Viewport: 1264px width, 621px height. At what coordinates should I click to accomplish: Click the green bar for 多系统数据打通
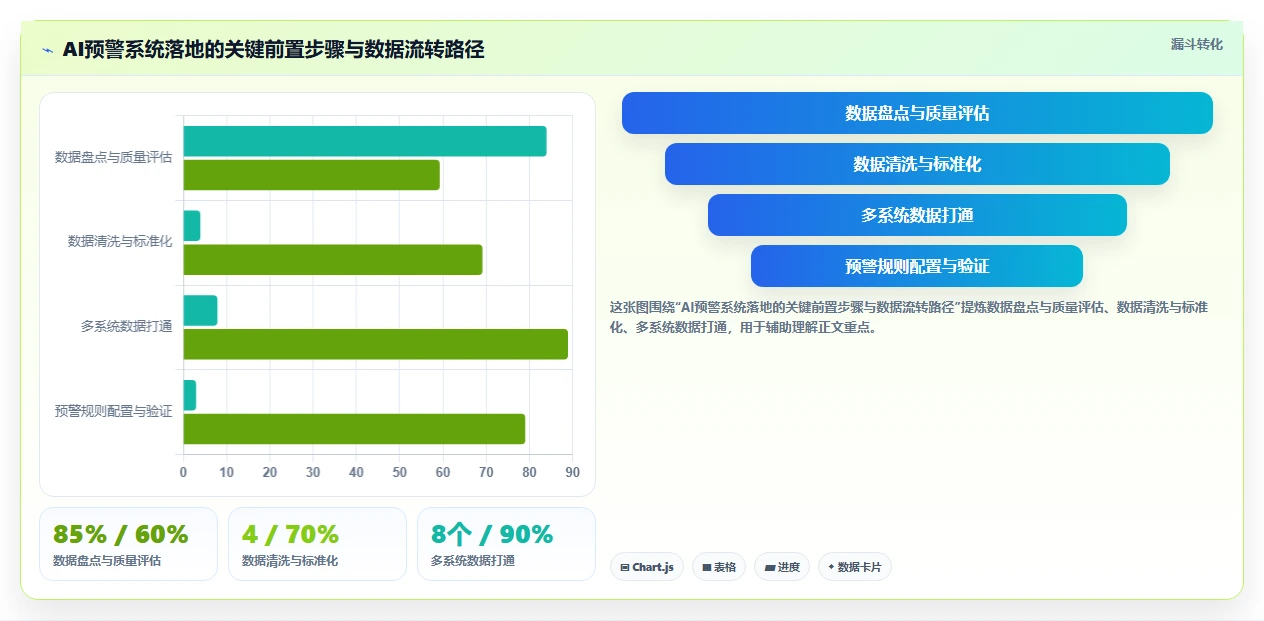pos(376,344)
